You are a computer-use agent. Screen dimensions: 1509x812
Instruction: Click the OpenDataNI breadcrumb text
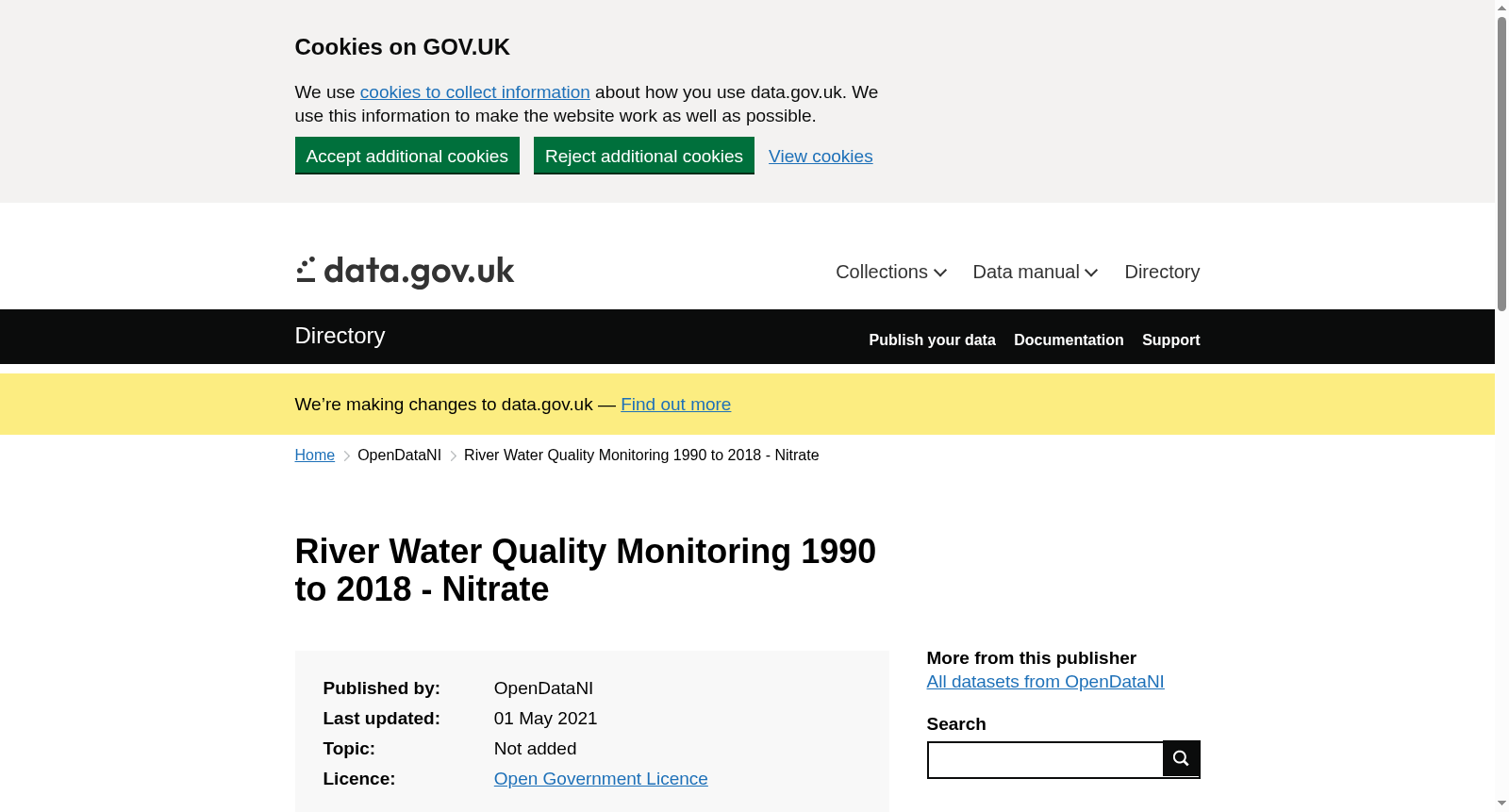[x=399, y=456]
